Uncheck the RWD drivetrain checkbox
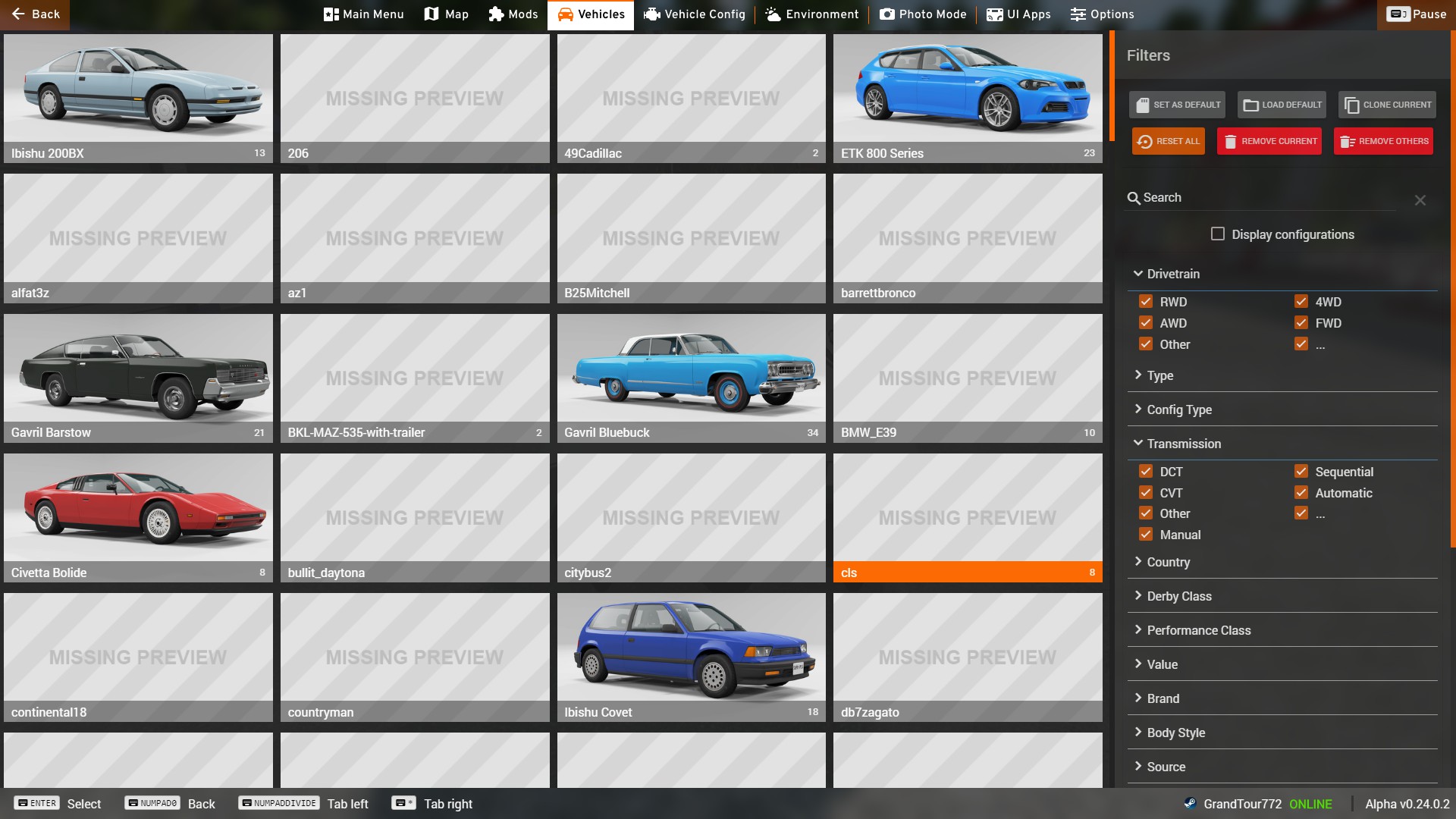1456x819 pixels. click(x=1146, y=302)
